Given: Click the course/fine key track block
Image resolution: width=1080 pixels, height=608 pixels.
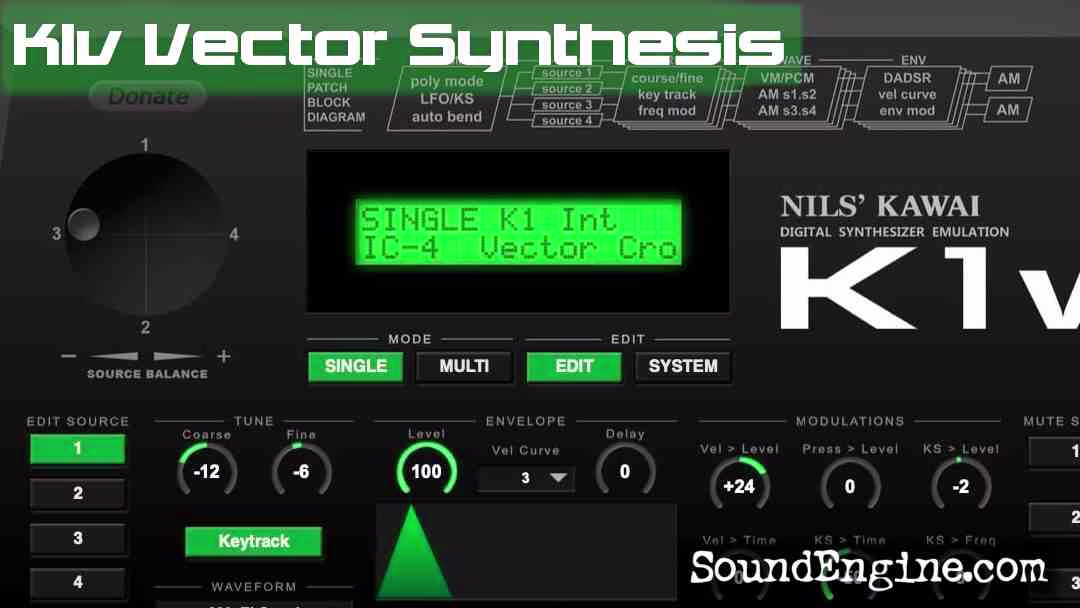Looking at the screenshot, I should [x=666, y=94].
